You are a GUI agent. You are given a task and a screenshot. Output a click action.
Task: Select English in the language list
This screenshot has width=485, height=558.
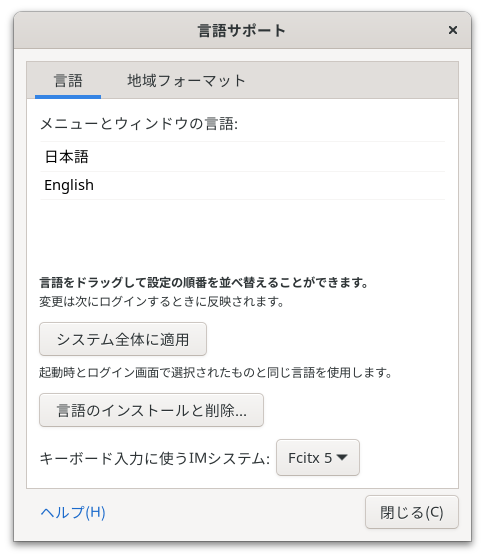(242, 185)
